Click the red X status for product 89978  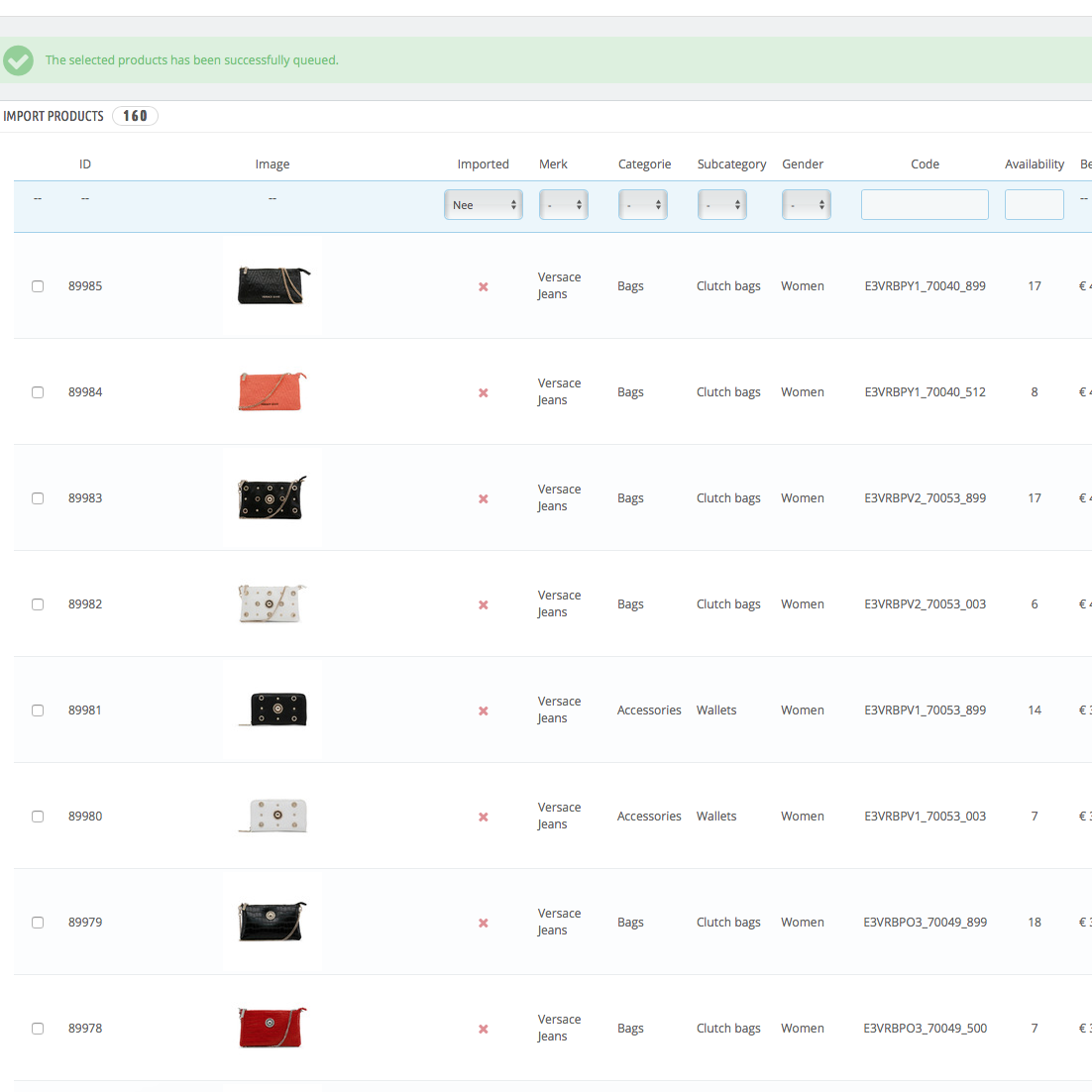coord(484,1029)
